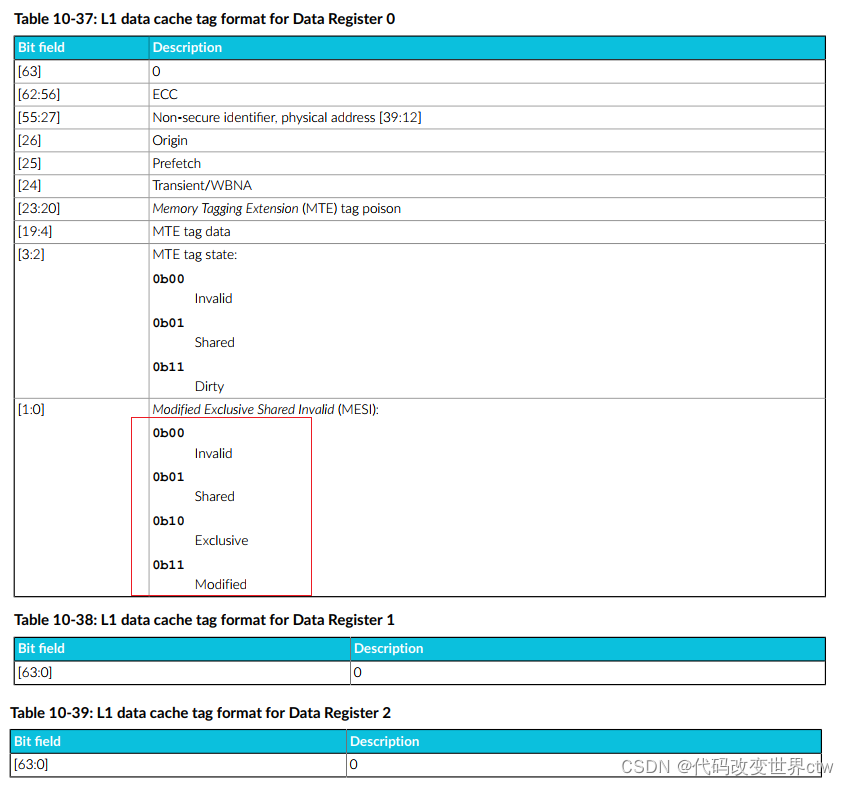
Task: Click the 0b11 value above Dirty
Action: pyautogui.click(x=168, y=367)
